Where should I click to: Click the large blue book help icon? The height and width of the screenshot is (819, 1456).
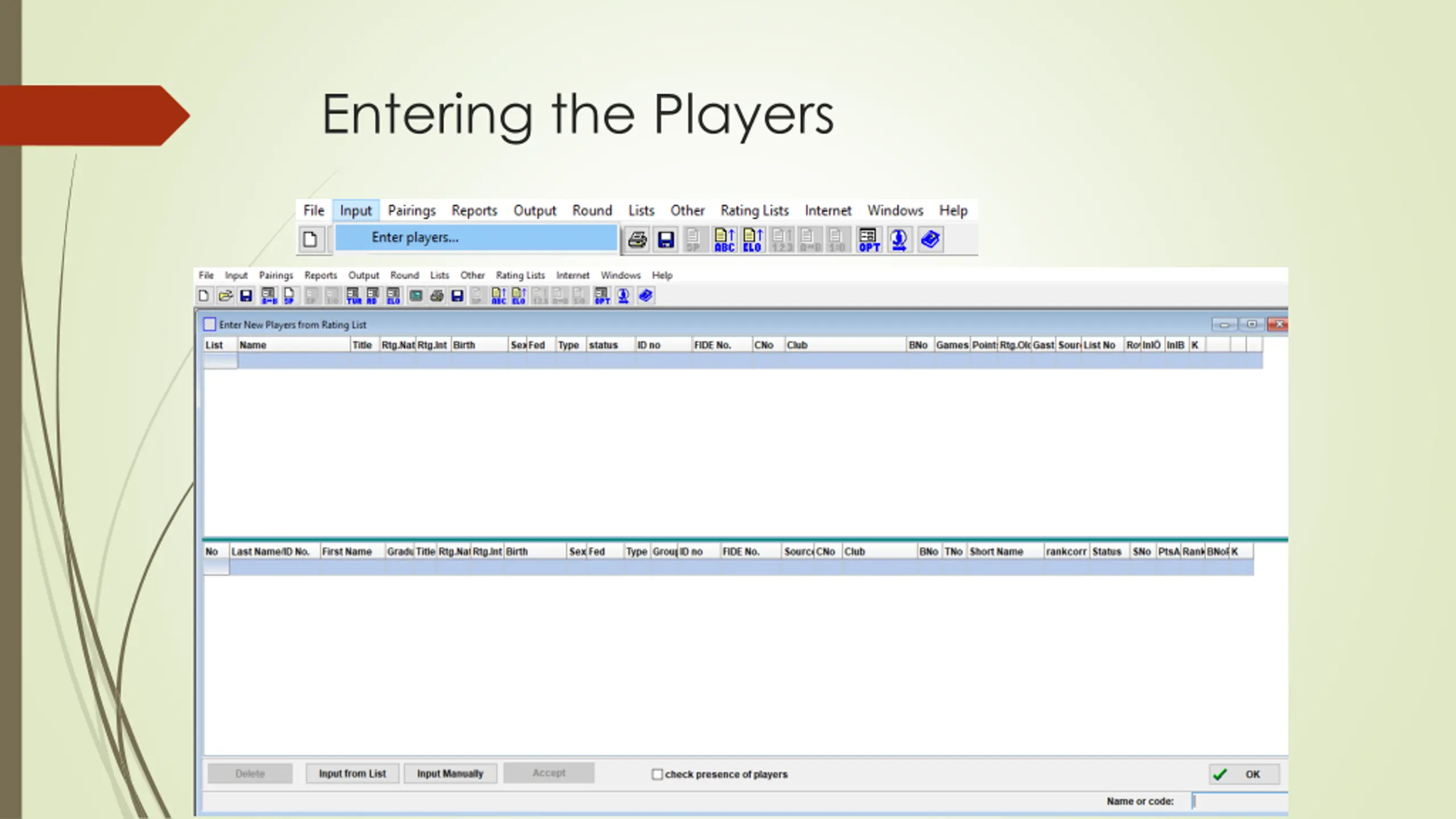930,239
